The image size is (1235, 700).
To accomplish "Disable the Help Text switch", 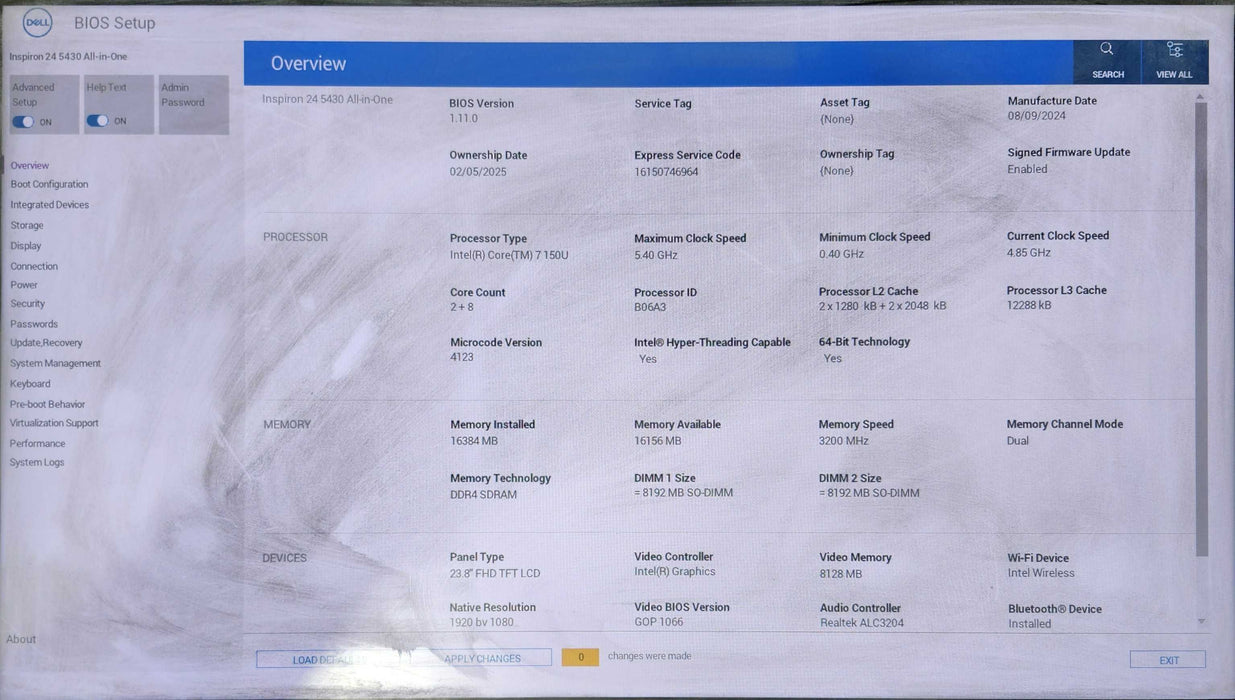I will 98,119.
